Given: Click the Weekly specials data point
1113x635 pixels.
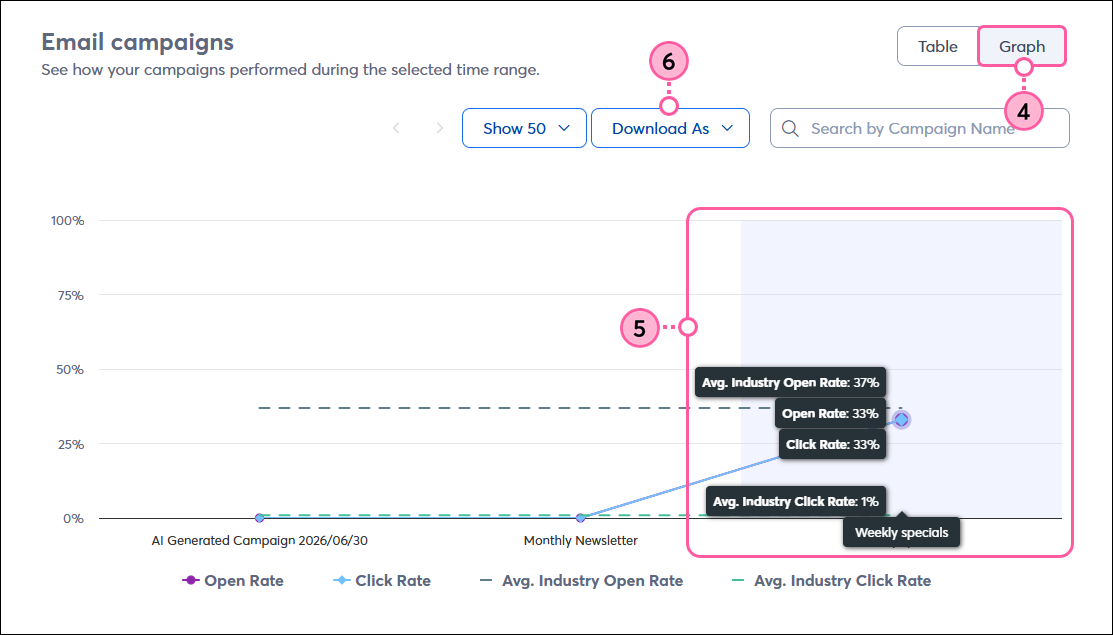Looking at the screenshot, I should [901, 420].
